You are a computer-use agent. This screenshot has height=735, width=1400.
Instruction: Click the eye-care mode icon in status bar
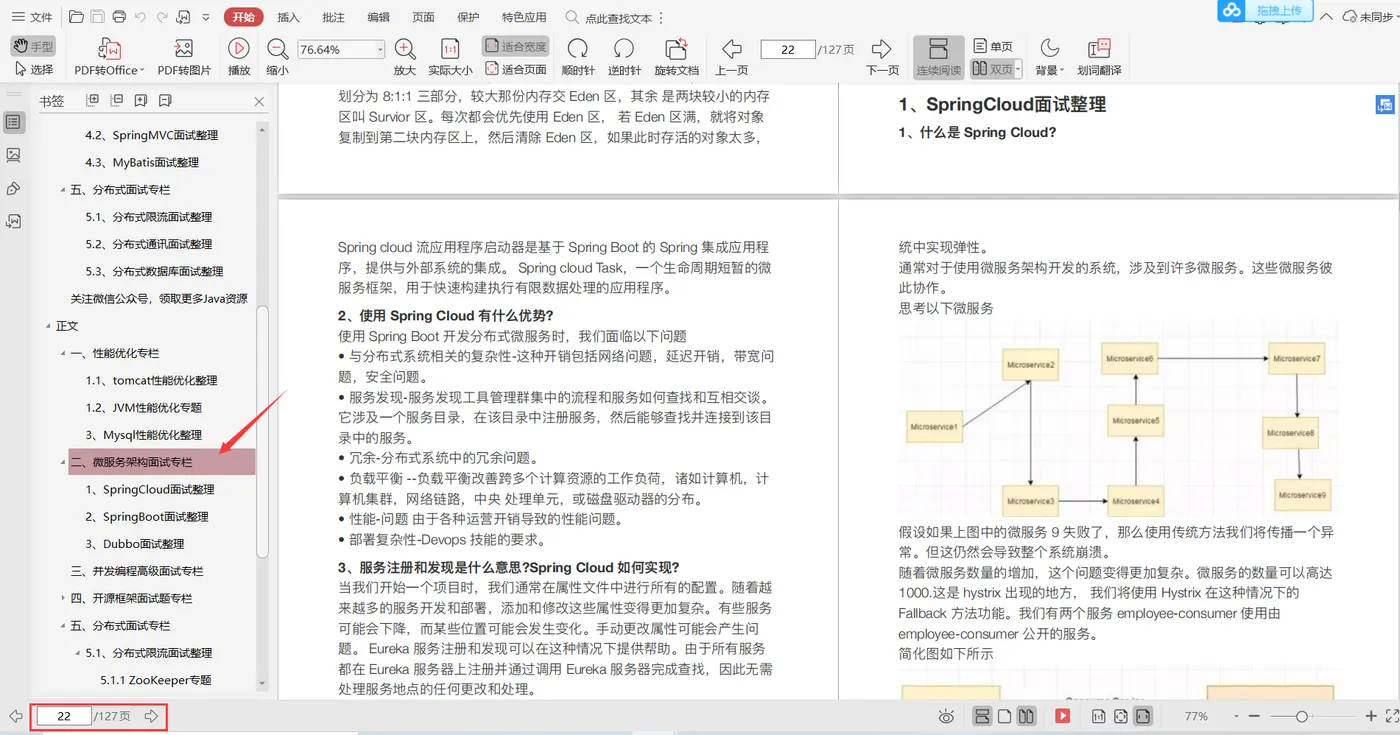click(x=946, y=716)
